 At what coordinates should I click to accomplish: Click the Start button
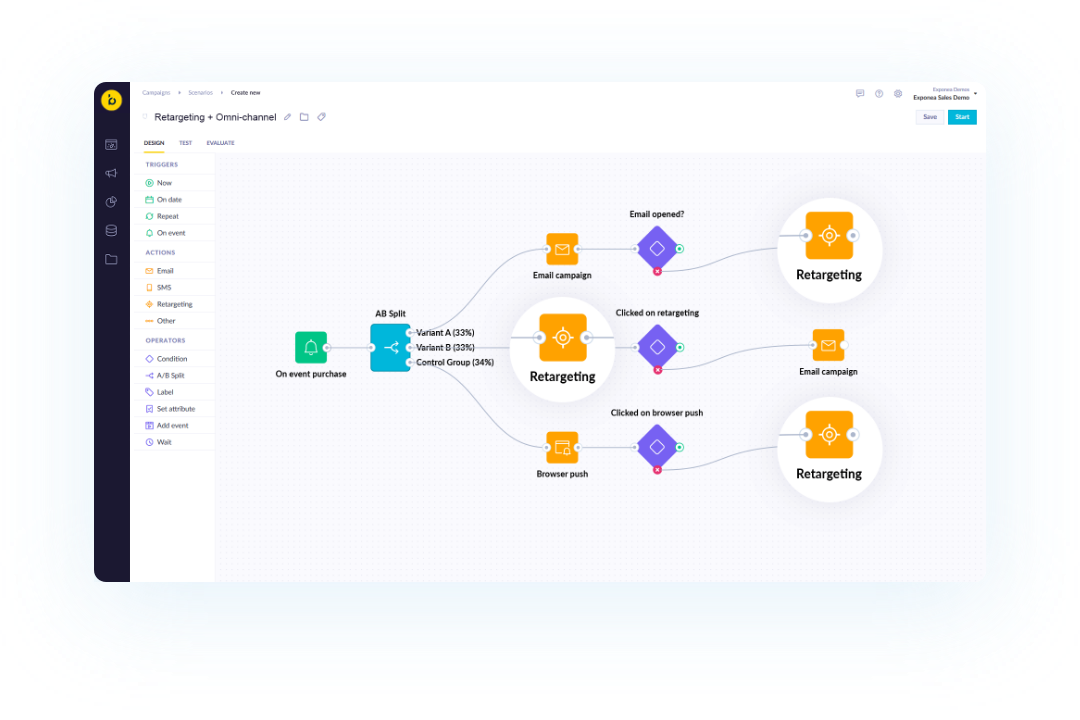(x=962, y=117)
